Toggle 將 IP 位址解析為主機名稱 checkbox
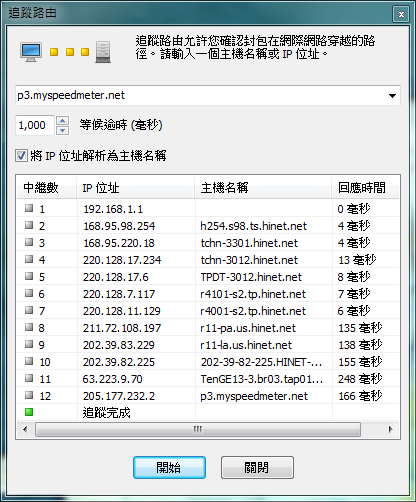Image resolution: width=416 pixels, height=502 pixels. [21, 156]
